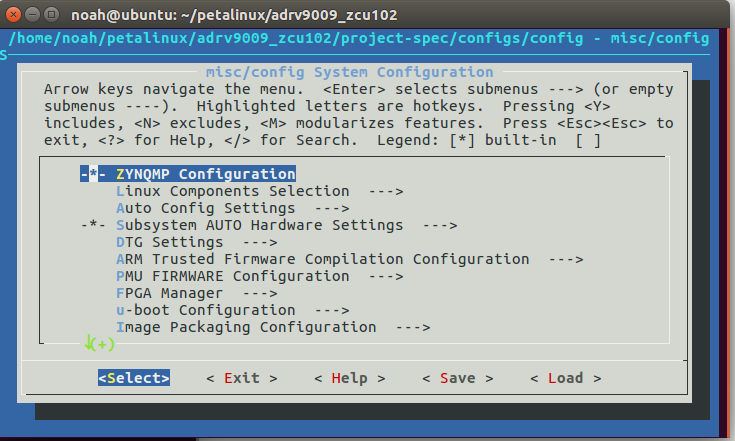Open u-boot Configuration submenu
Image resolution: width=735 pixels, height=441 pixels.
[x=232, y=310]
